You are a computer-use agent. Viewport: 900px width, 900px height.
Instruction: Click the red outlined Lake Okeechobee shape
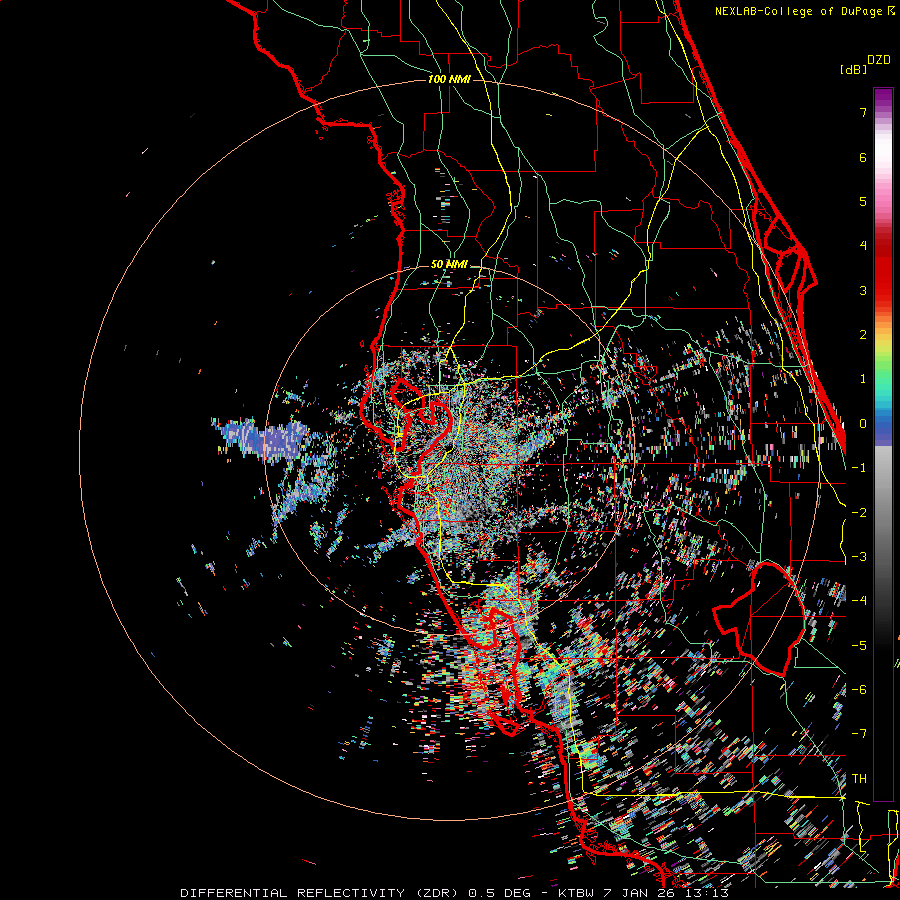coord(759,619)
